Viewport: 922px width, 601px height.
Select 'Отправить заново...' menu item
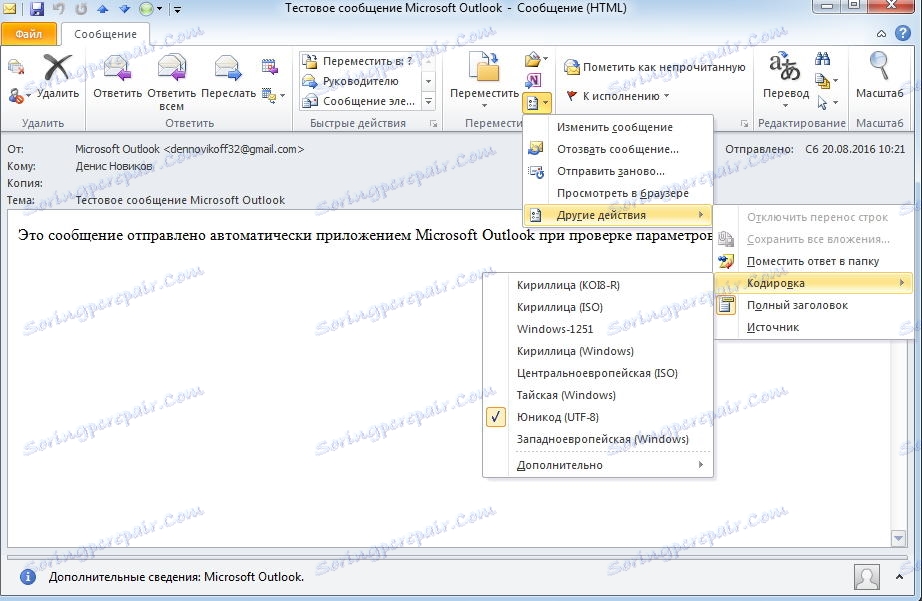[x=617, y=171]
